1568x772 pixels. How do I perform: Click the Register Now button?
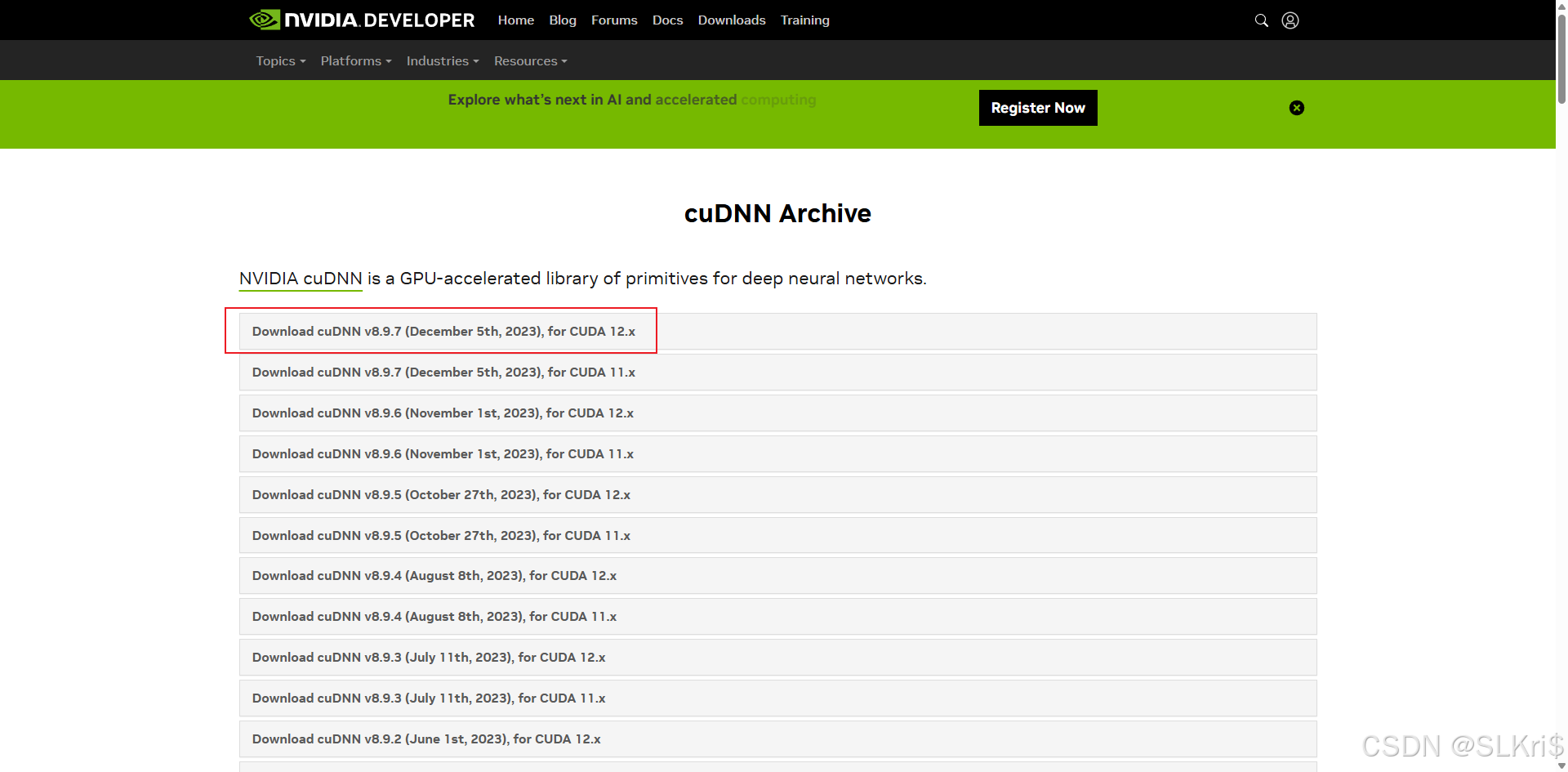pos(1038,108)
